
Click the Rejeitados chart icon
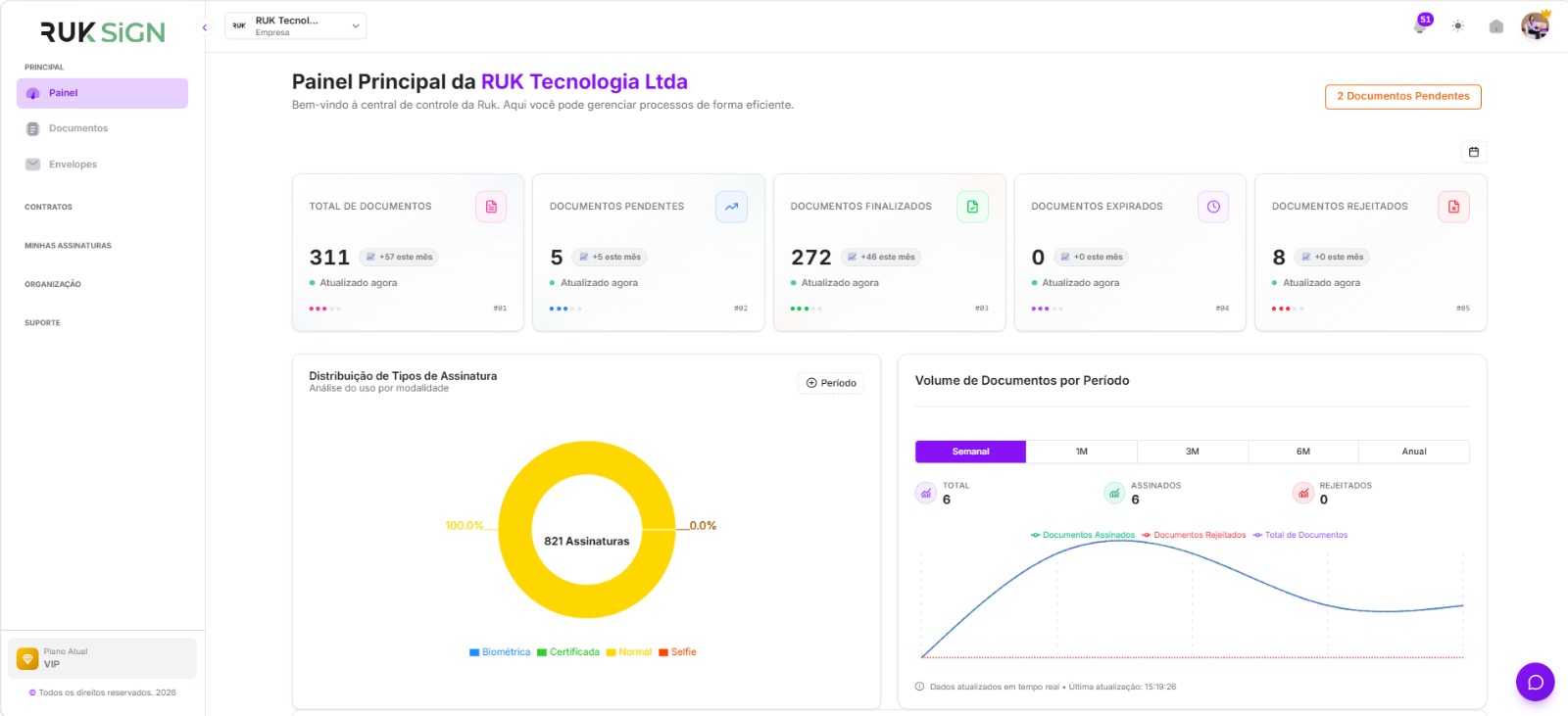pos(1303,493)
